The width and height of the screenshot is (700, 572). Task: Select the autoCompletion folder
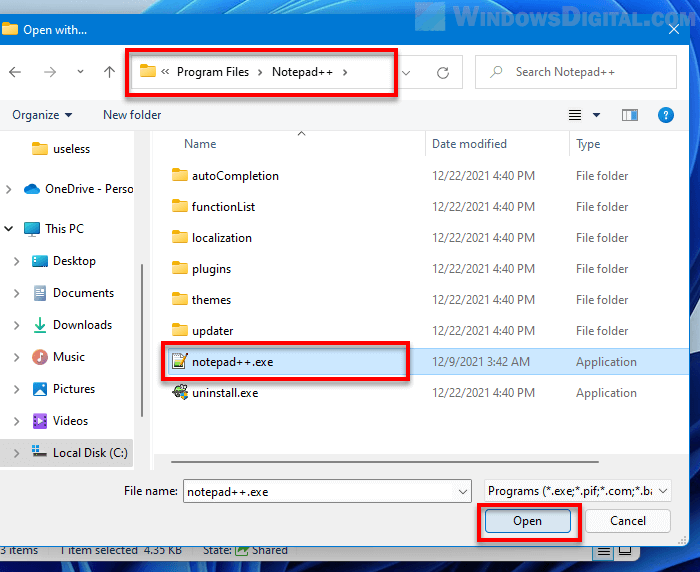click(225, 176)
